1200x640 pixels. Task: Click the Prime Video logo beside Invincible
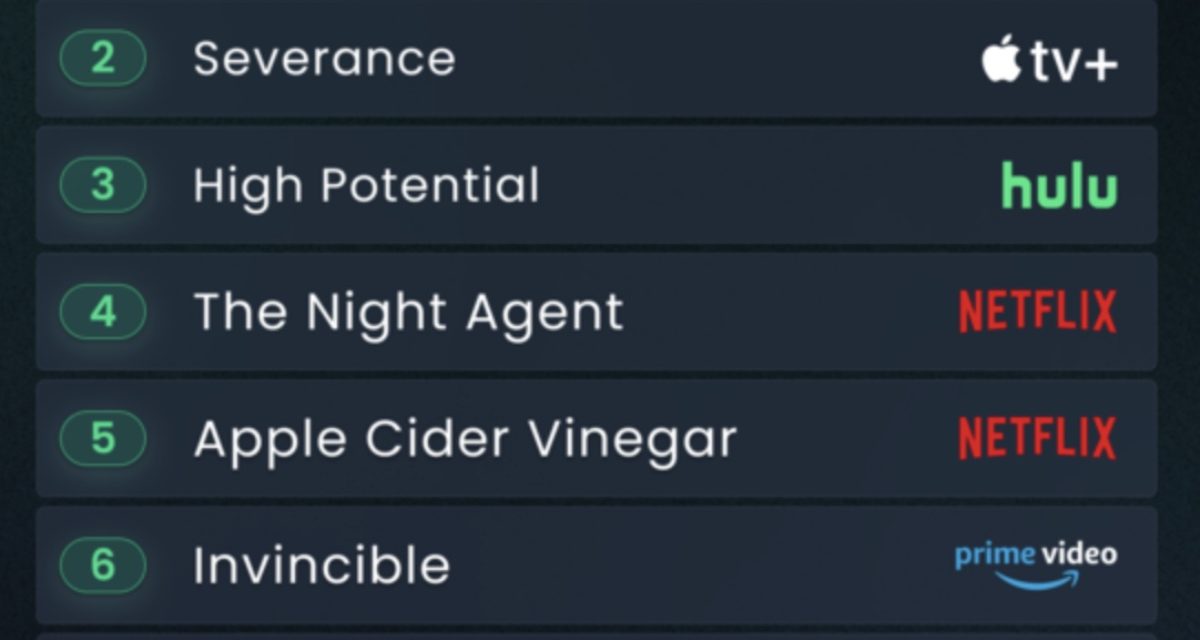[1035, 564]
